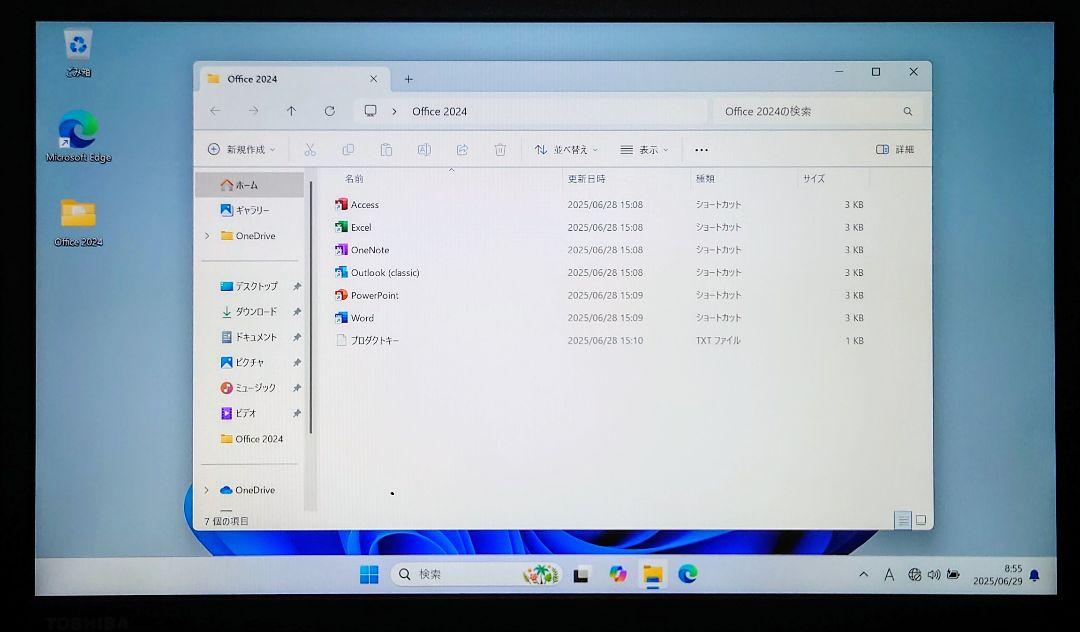1080x632 pixels.
Task: Click File Explorer icon on taskbar
Action: click(x=653, y=574)
